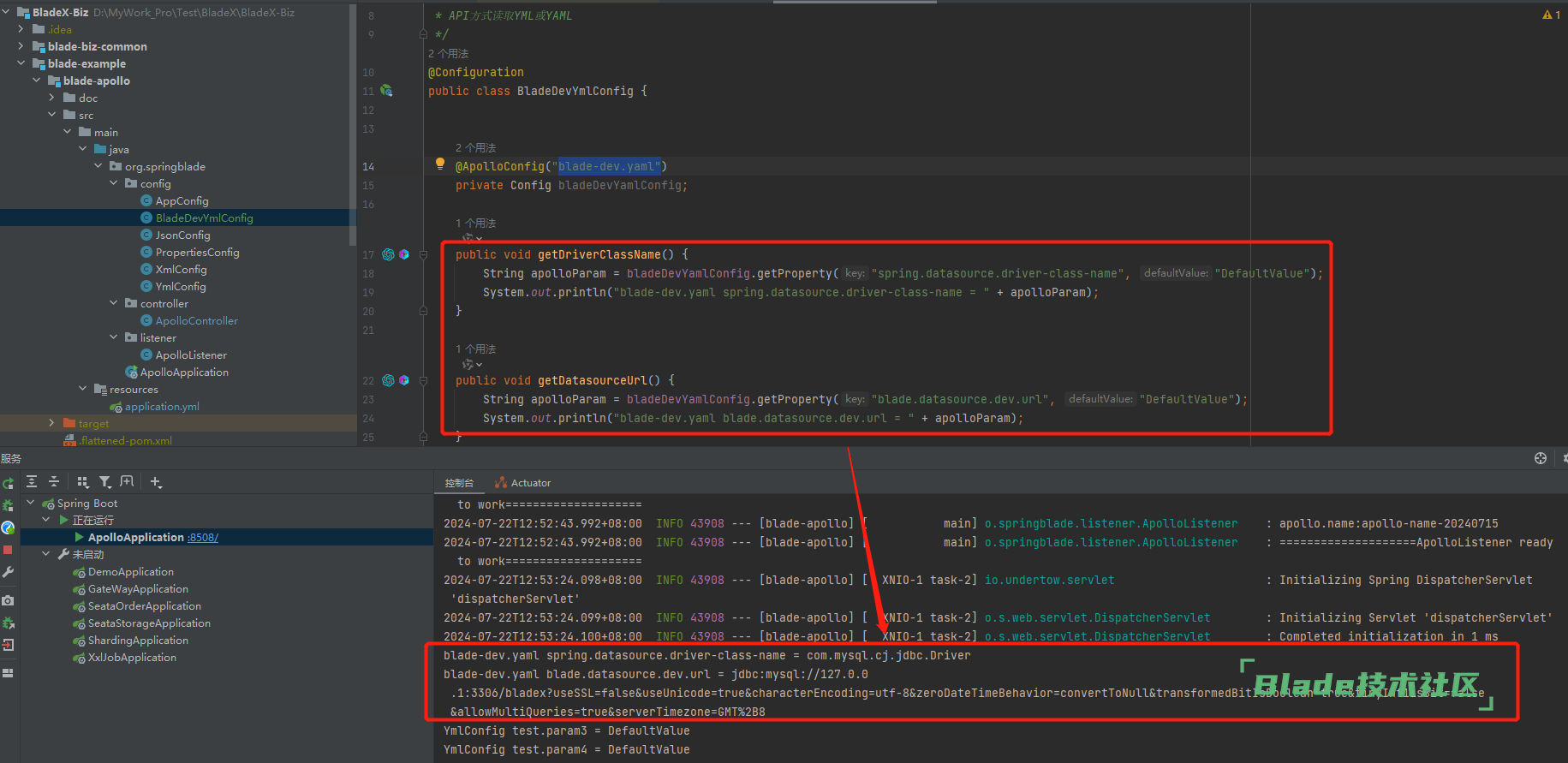Expand all services tree icon
This screenshot has height=763, width=1568.
pyautogui.click(x=32, y=482)
